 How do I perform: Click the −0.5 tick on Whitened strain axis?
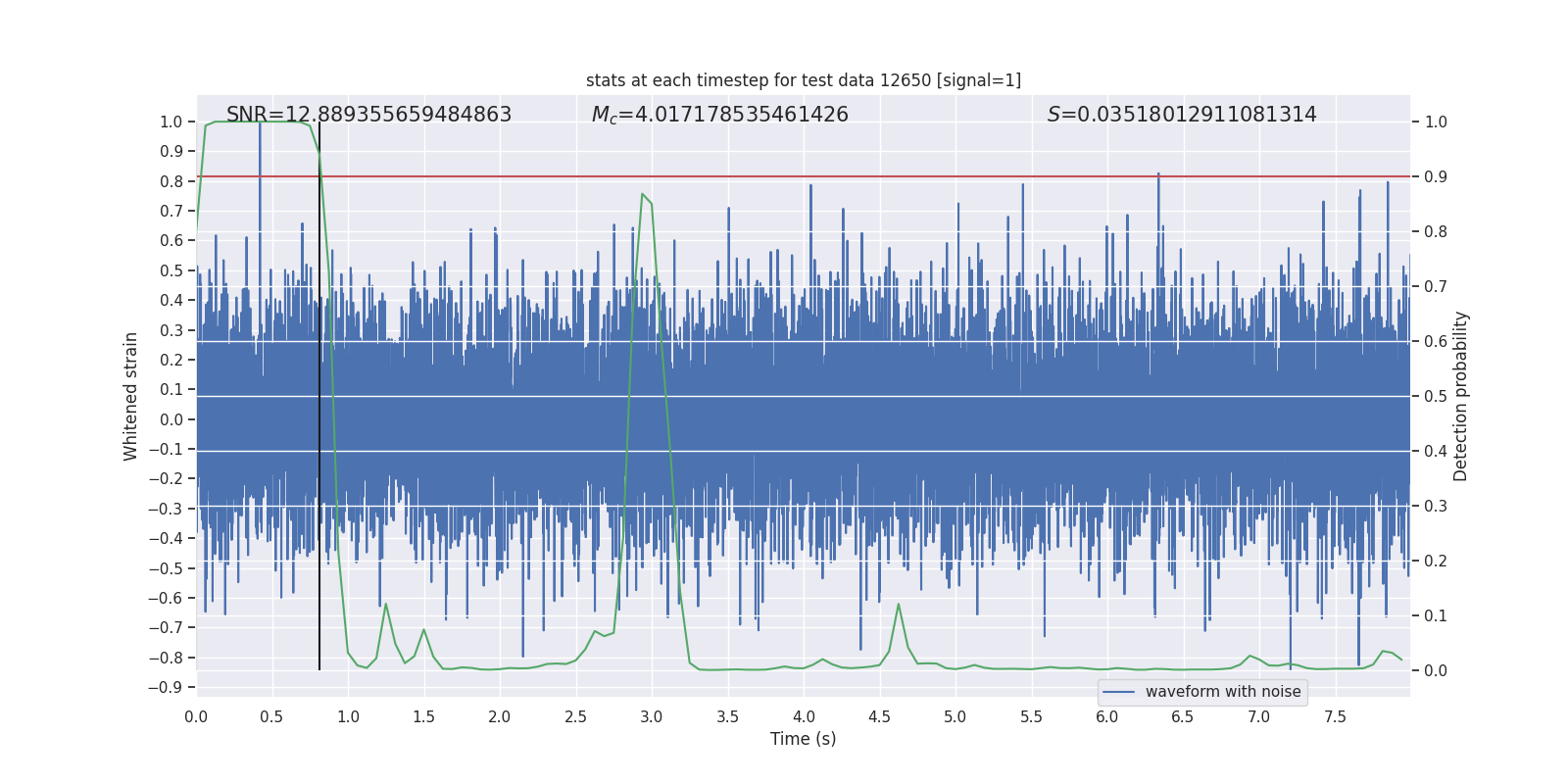[x=171, y=568]
